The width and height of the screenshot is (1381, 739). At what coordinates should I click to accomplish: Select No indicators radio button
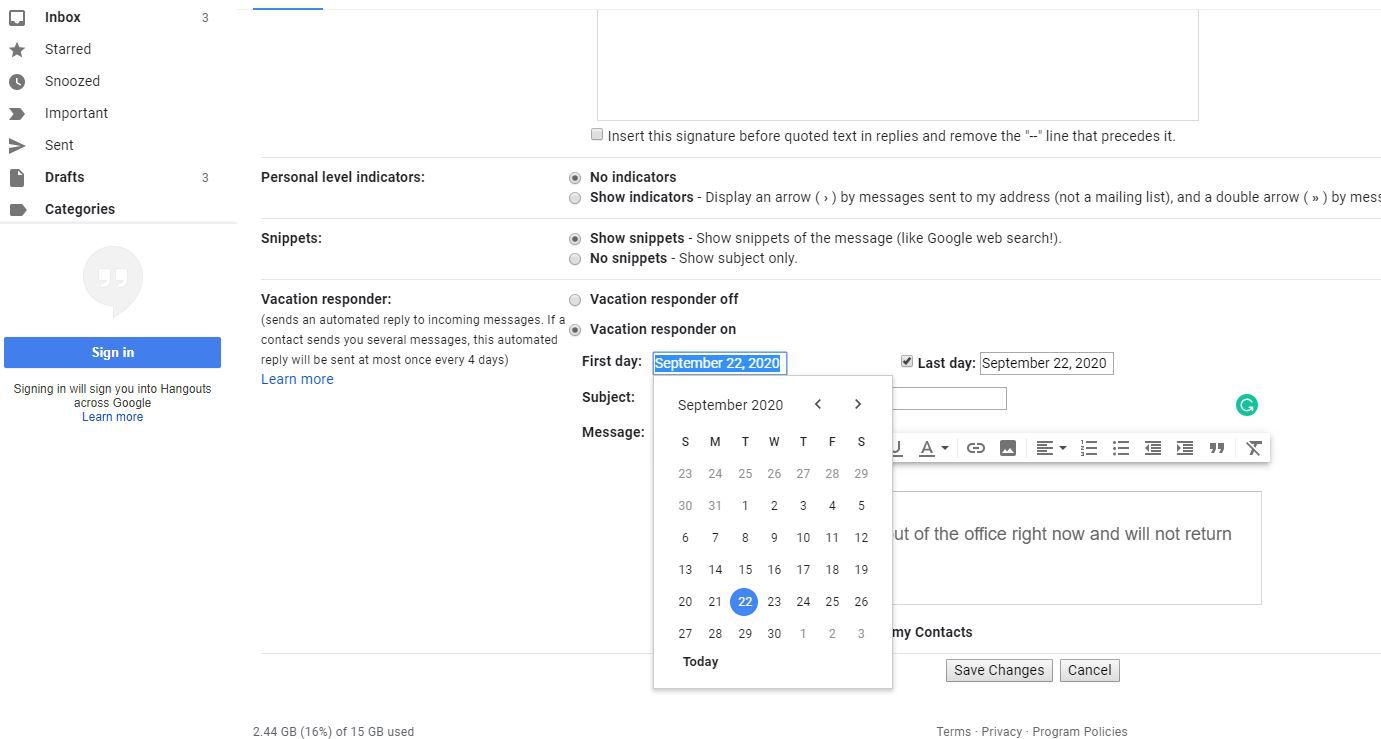pos(575,178)
